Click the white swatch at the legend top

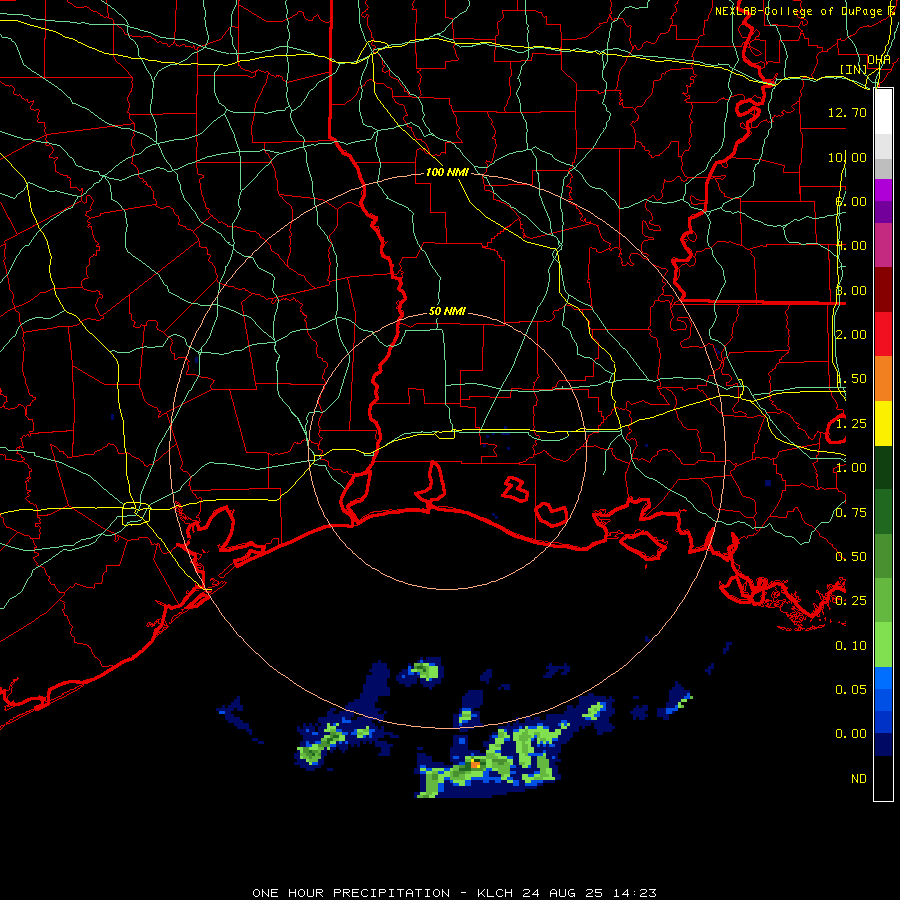(883, 111)
